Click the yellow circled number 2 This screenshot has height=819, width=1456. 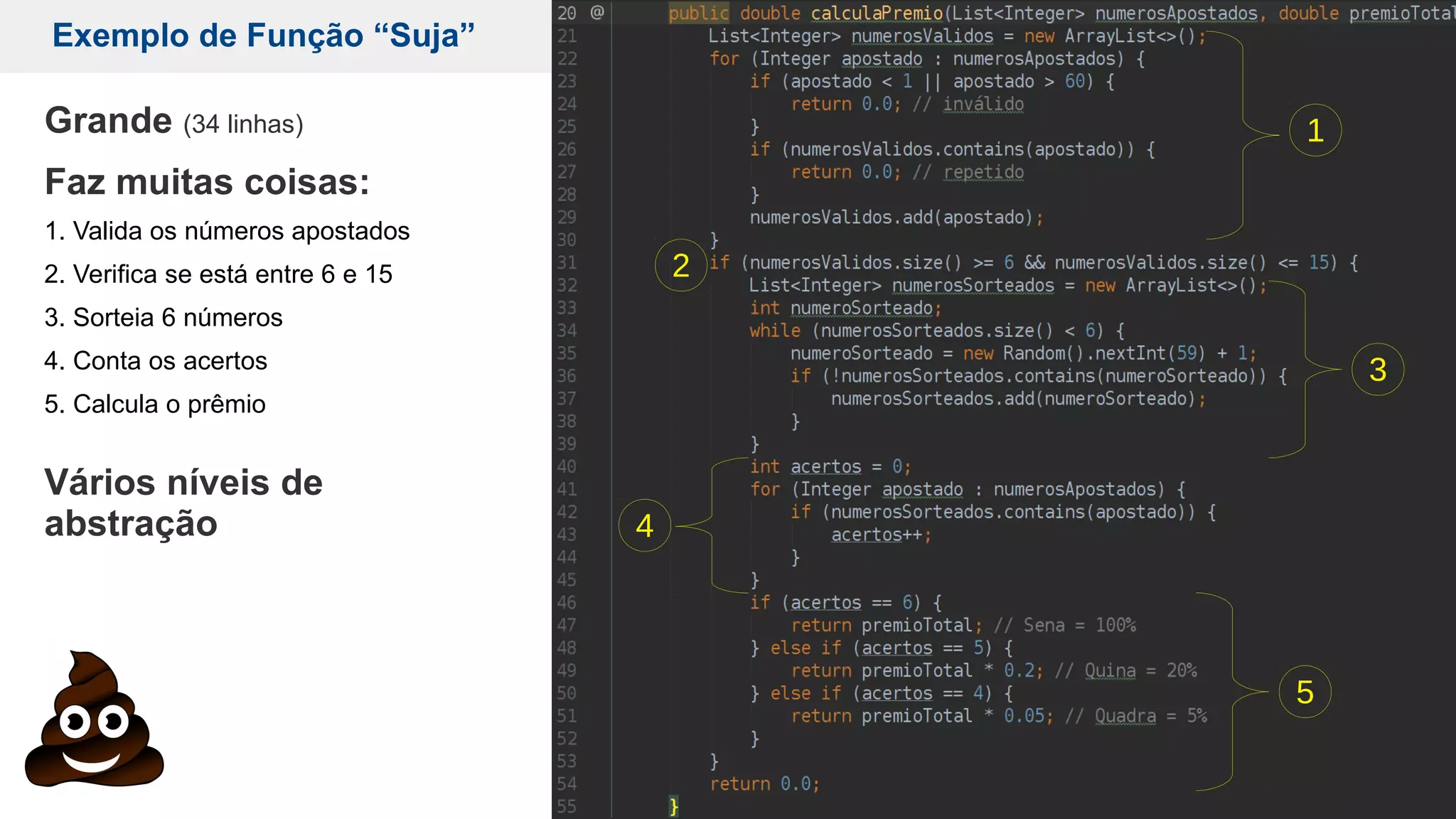(x=680, y=266)
